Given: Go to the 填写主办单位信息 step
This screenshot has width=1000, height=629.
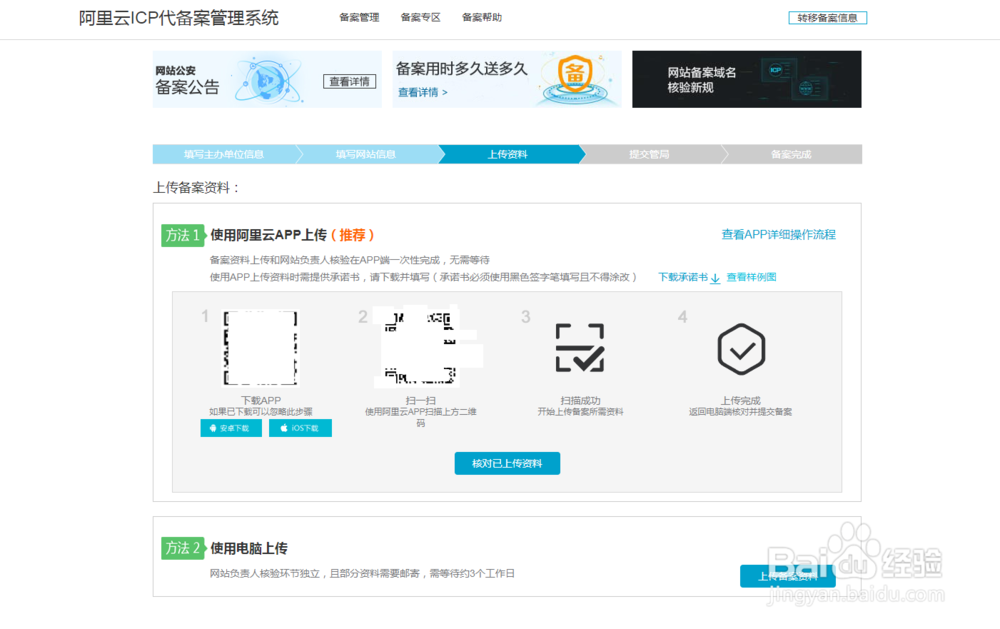Looking at the screenshot, I should pos(224,154).
